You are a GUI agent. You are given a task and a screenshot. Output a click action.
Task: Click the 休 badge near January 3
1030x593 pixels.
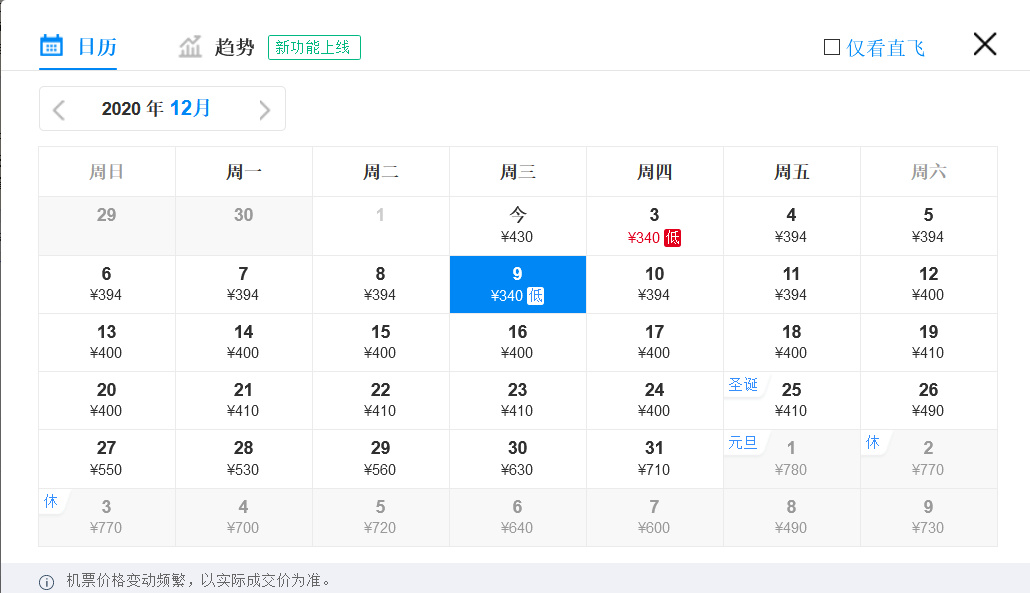pos(51,502)
